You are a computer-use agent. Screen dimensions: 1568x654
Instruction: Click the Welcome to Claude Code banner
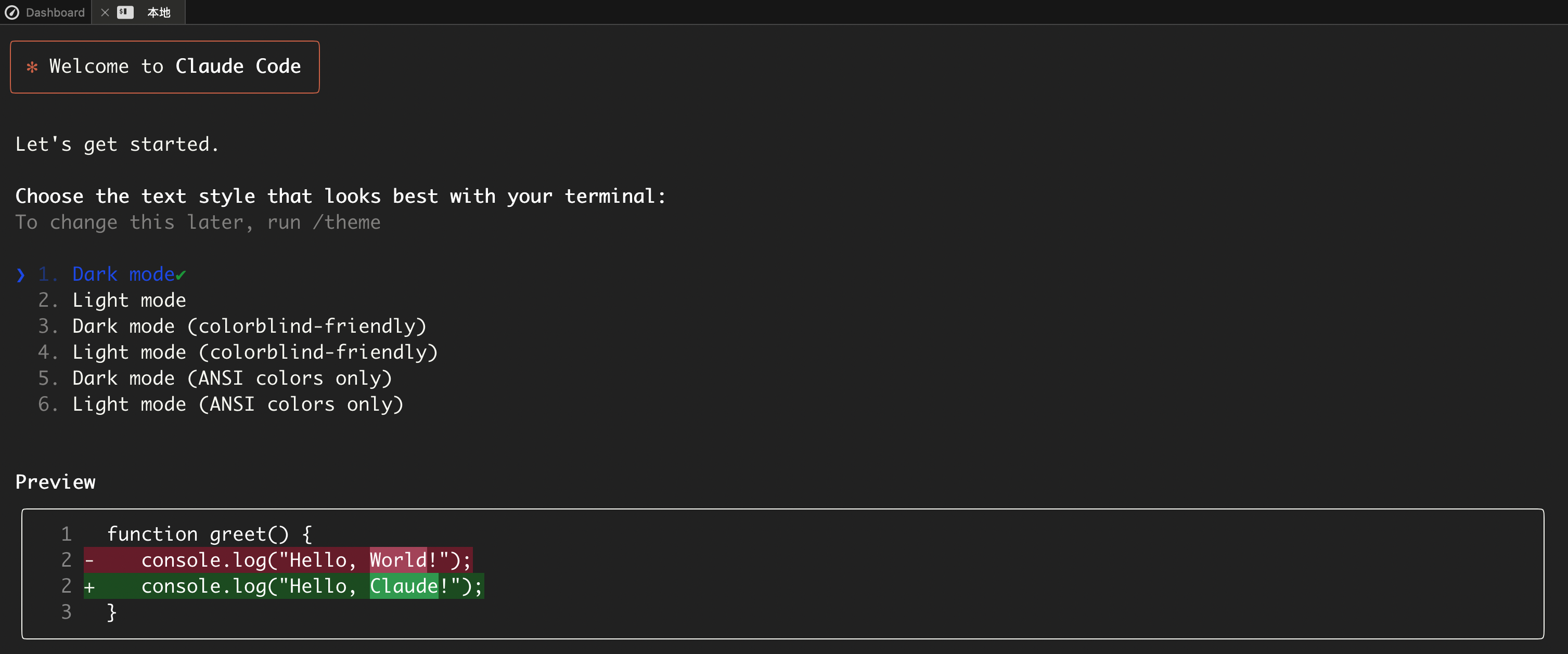[x=164, y=67]
